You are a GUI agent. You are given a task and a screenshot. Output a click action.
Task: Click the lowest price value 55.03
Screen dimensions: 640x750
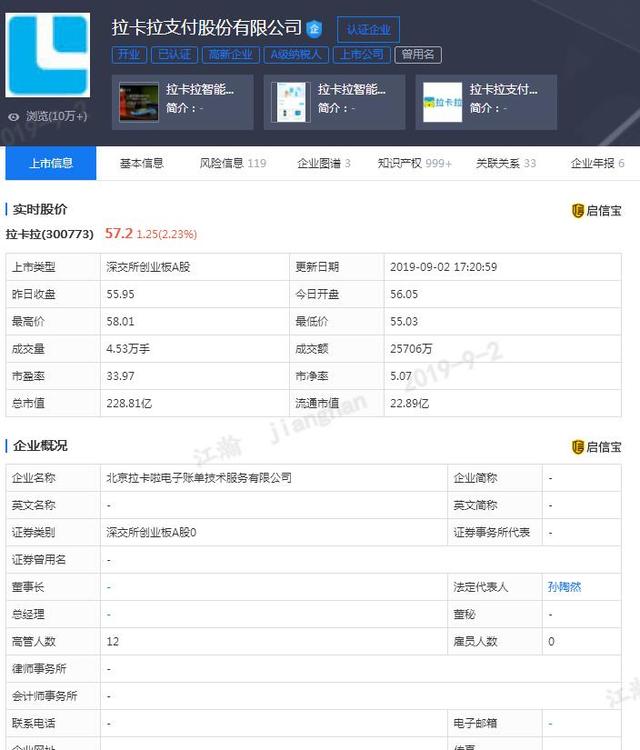click(x=404, y=321)
